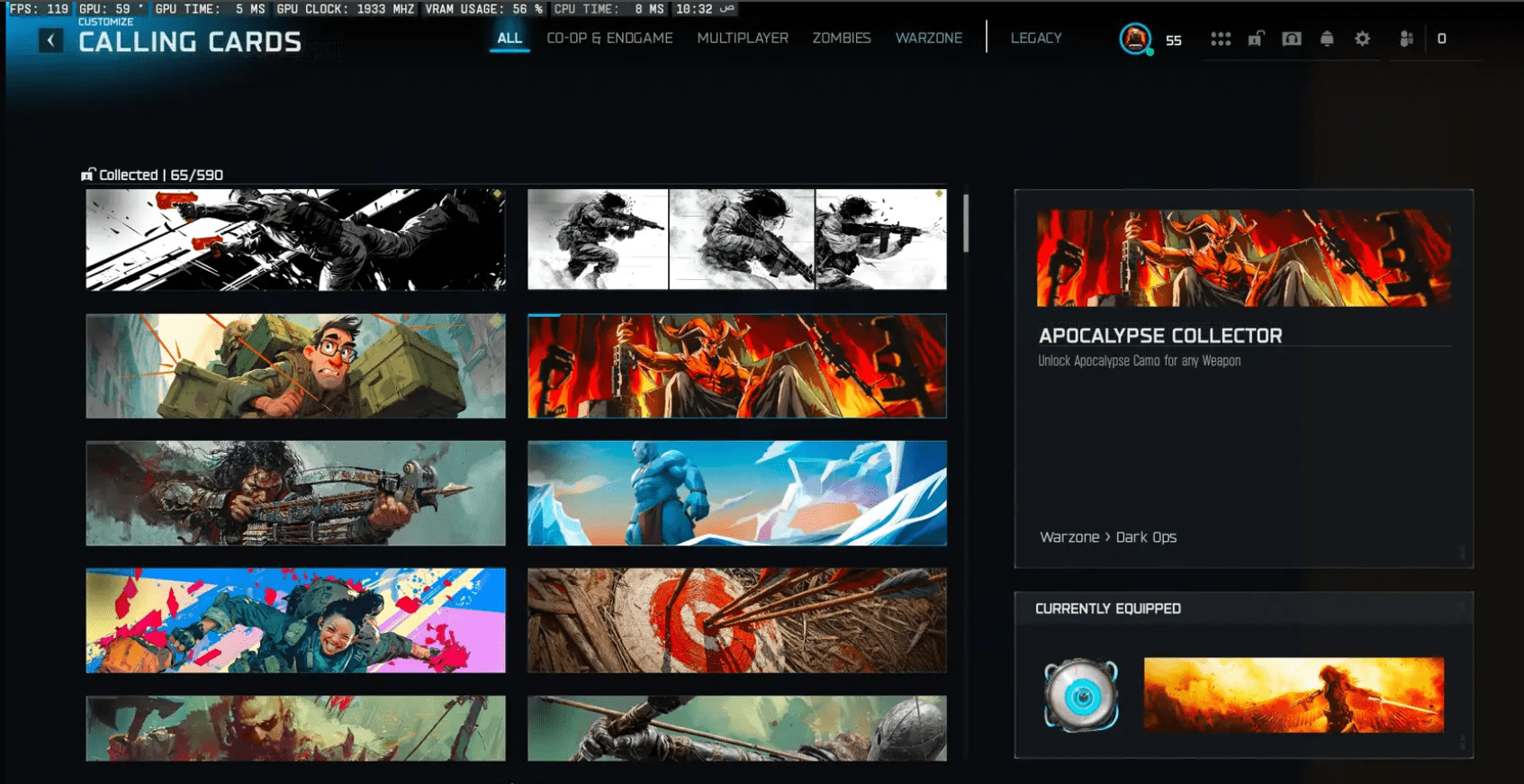Open the nine-dot grid menu icon

(x=1221, y=39)
